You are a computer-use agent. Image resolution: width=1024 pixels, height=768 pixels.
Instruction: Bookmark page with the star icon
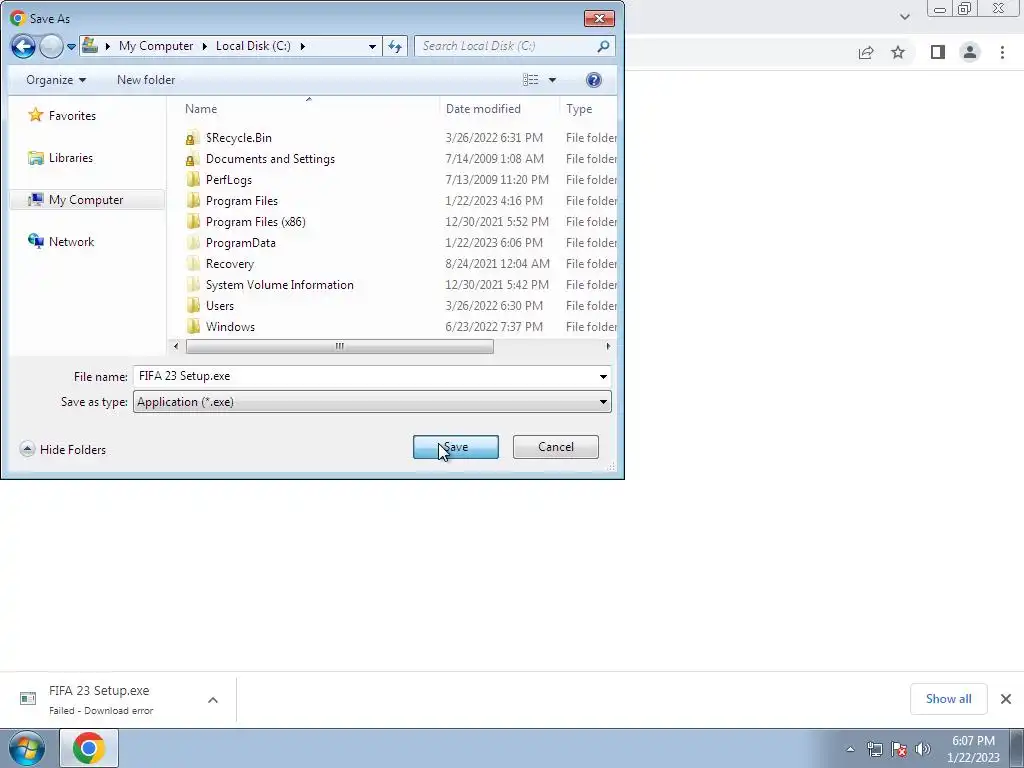(x=899, y=52)
